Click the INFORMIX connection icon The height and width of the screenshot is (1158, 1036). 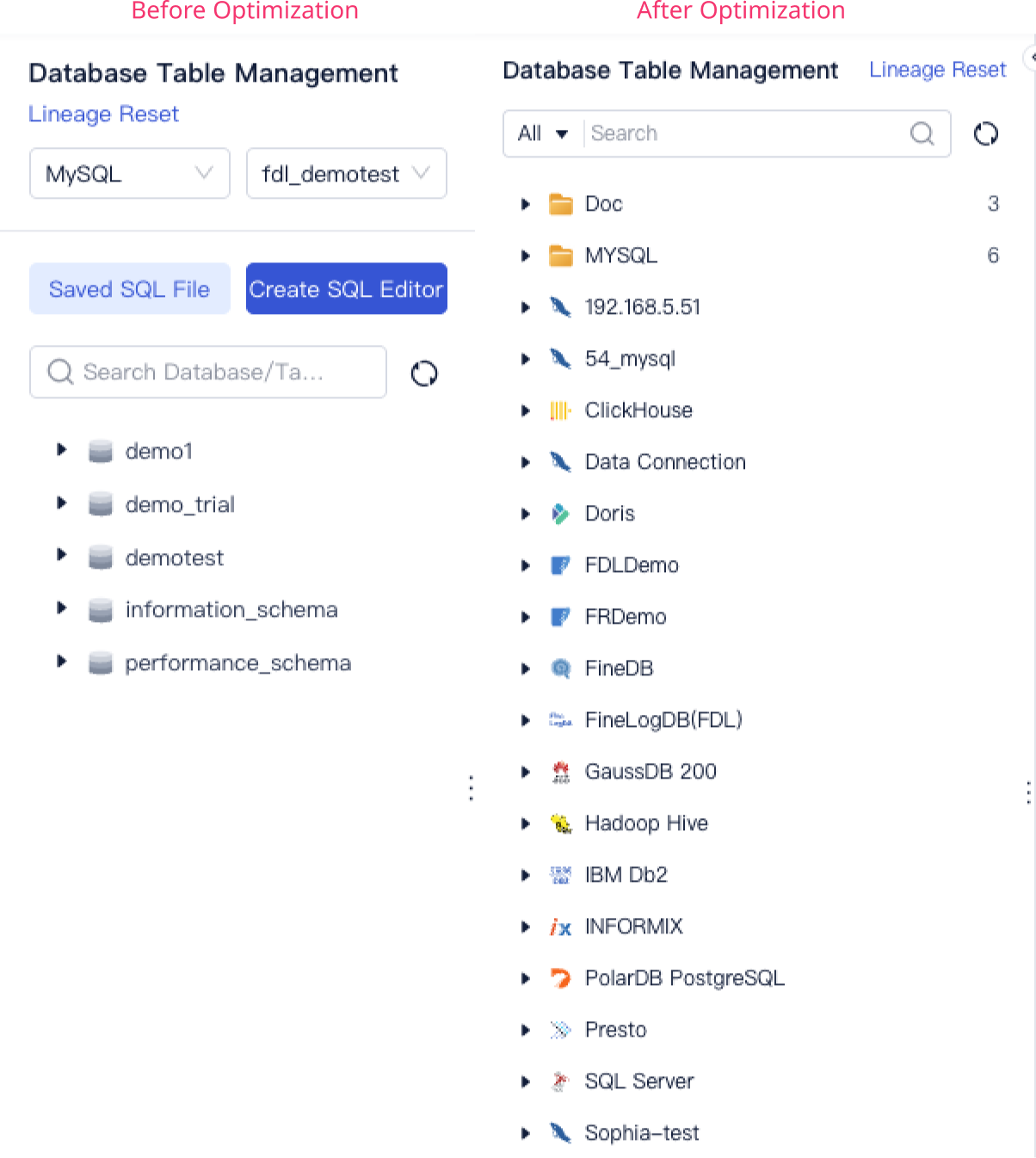tap(560, 927)
